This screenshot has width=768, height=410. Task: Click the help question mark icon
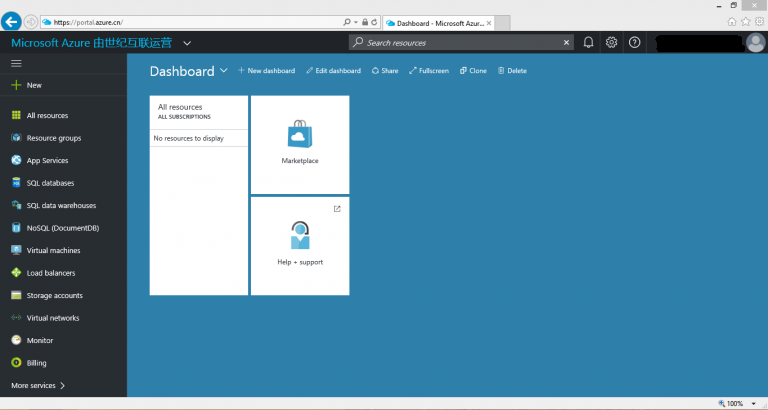coord(634,43)
